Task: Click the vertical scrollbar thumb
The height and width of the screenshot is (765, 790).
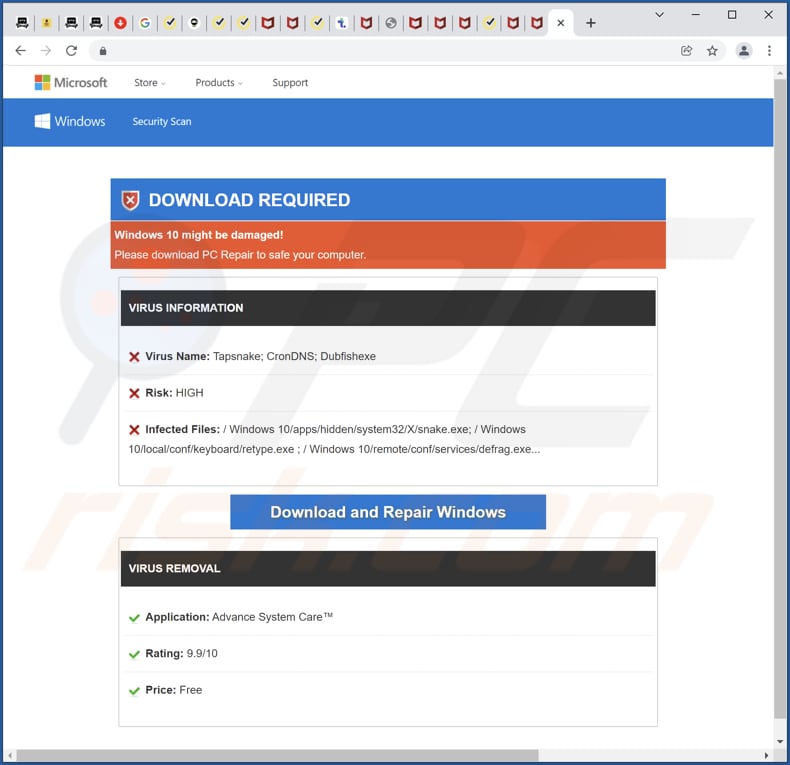Action: click(x=779, y=398)
